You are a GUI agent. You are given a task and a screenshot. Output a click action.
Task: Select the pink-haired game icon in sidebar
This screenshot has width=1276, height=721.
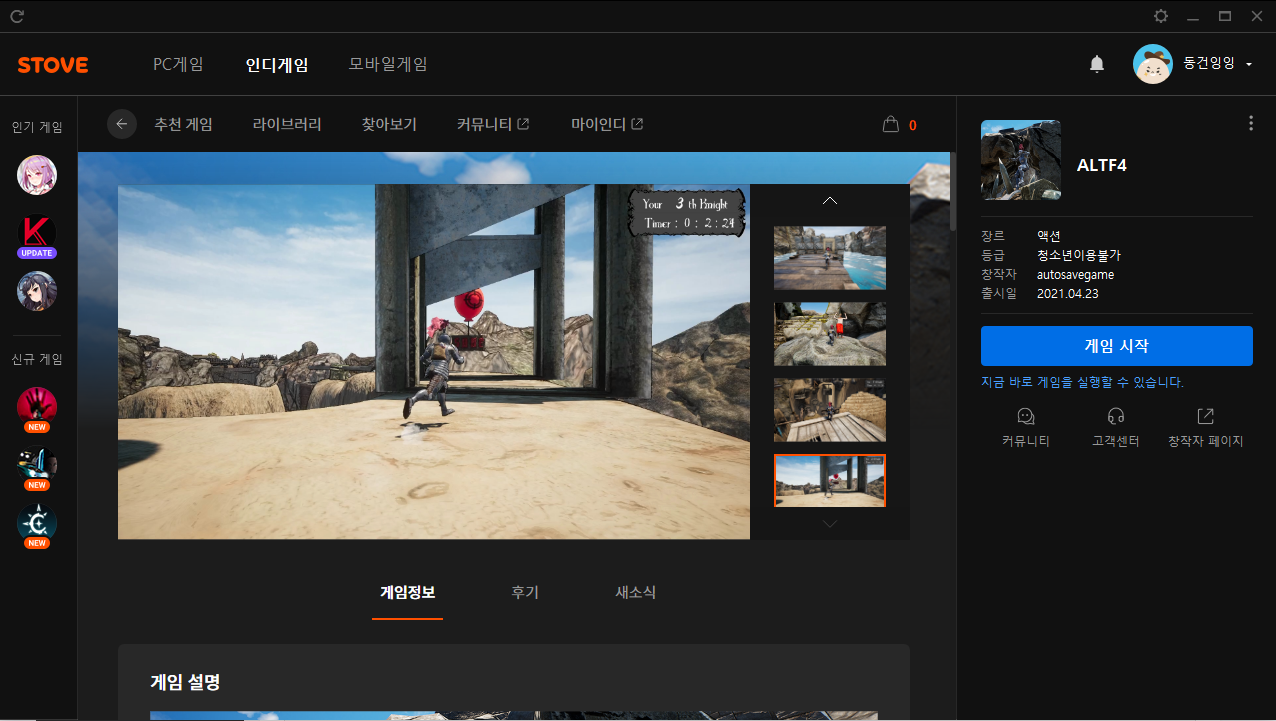tap(37, 175)
